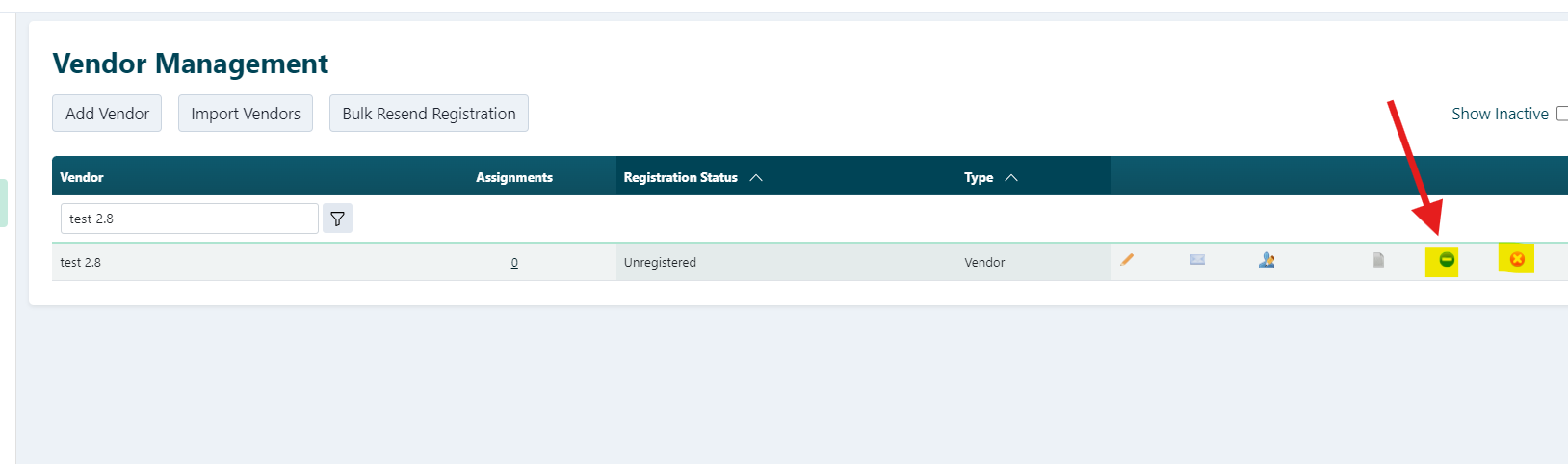Image resolution: width=1568 pixels, height=464 pixels.
Task: Click the orange X delete icon
Action: click(x=1517, y=259)
